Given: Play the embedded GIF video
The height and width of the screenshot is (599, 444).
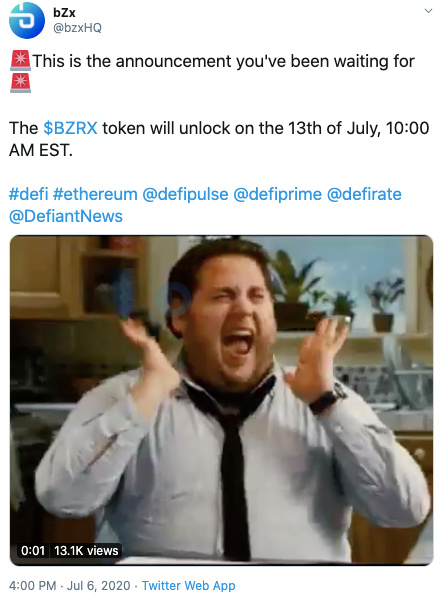Looking at the screenshot, I should click(x=222, y=400).
